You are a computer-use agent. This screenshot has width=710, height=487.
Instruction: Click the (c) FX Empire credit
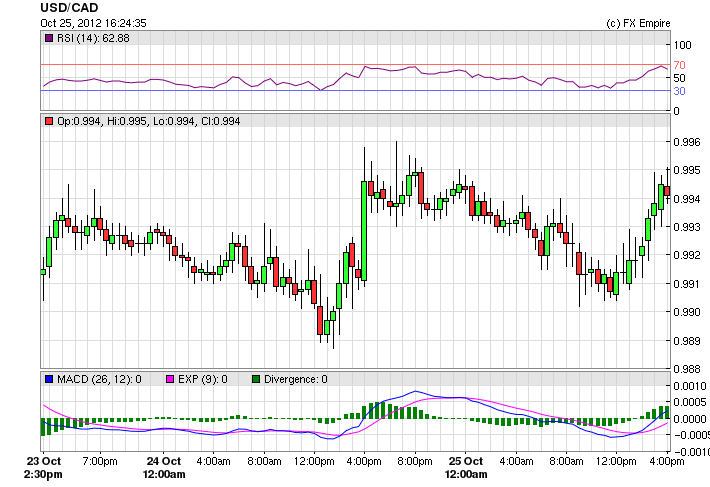pyautogui.click(x=638, y=23)
